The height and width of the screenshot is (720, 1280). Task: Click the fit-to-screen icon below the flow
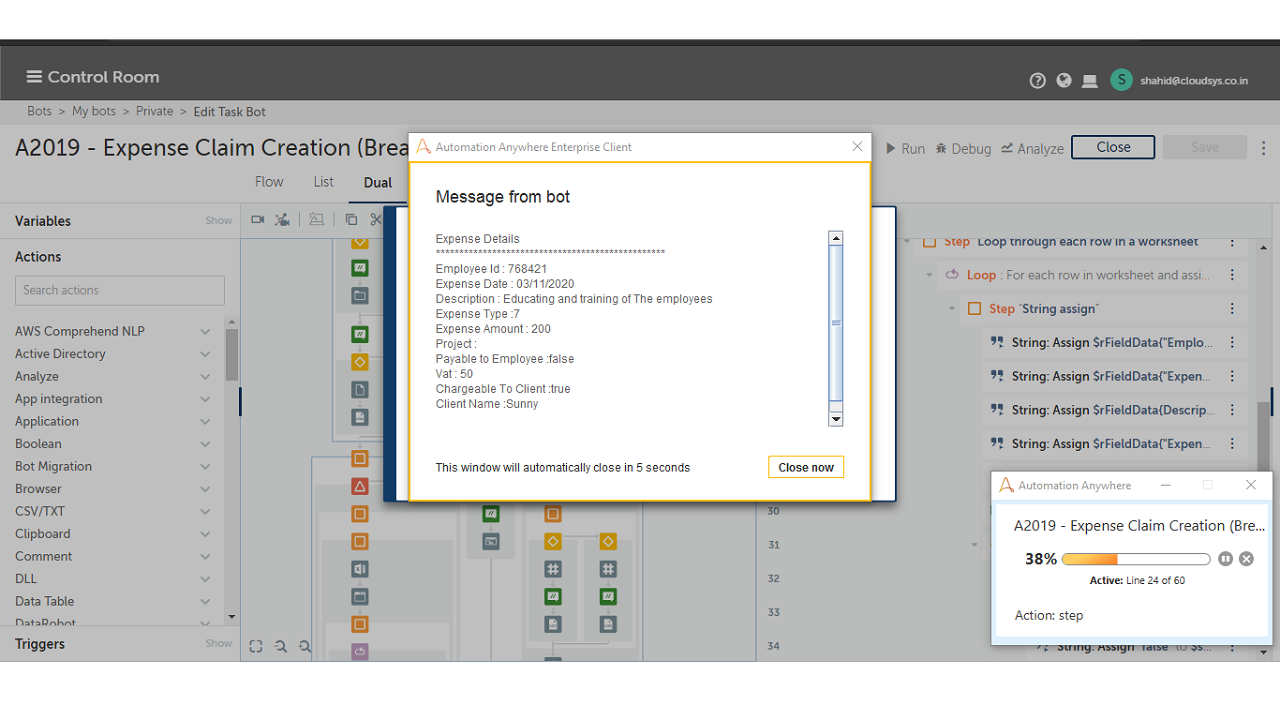[x=256, y=647]
